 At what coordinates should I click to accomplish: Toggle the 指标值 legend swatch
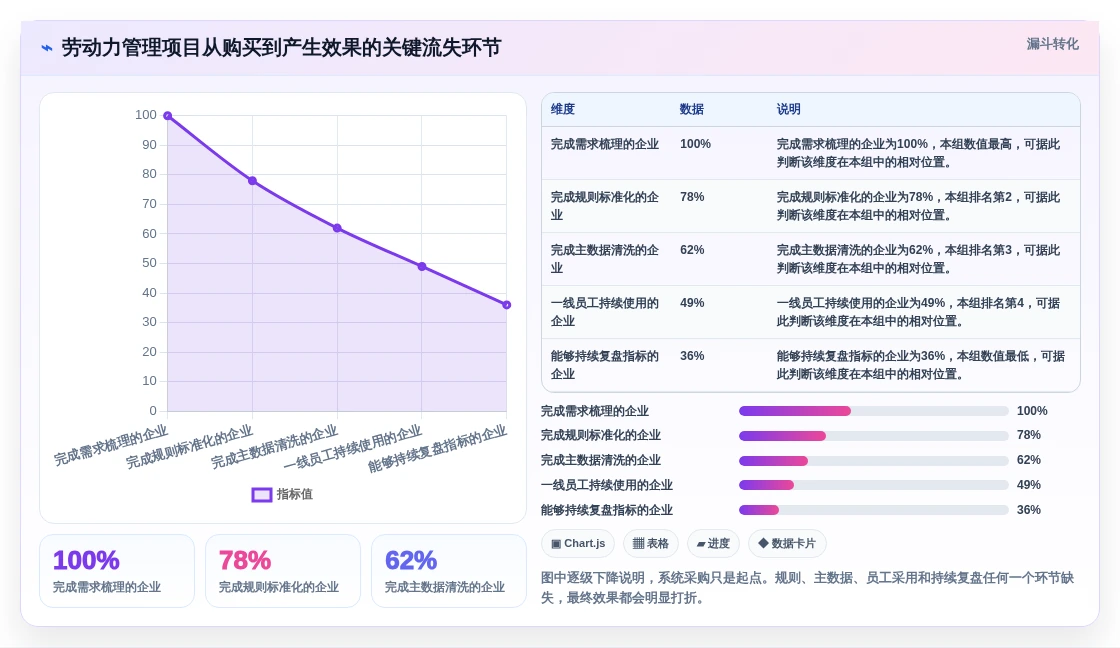point(261,494)
